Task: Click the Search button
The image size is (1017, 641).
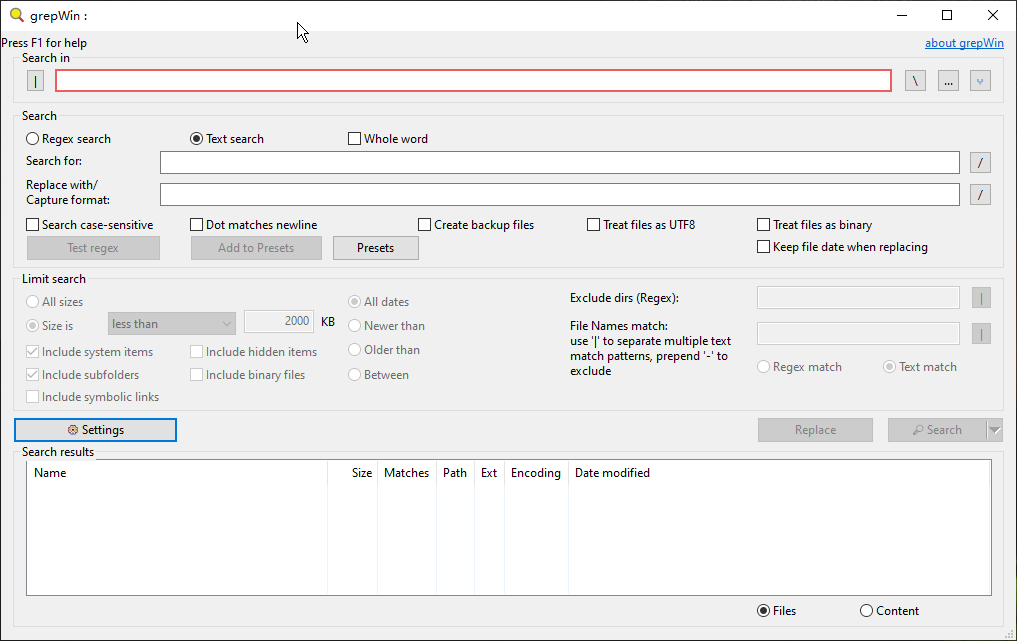Action: pyautogui.click(x=937, y=429)
